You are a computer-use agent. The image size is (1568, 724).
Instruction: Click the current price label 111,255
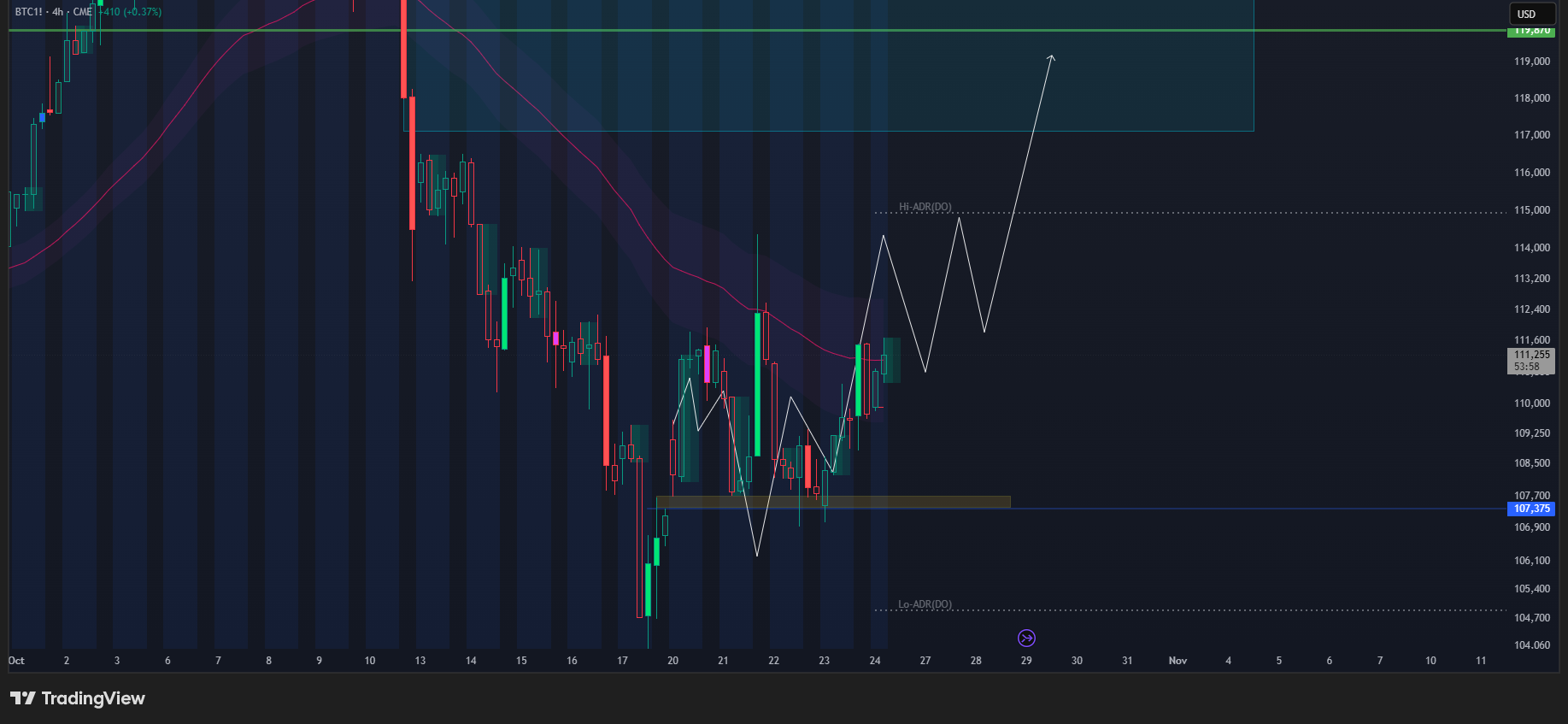[1532, 355]
